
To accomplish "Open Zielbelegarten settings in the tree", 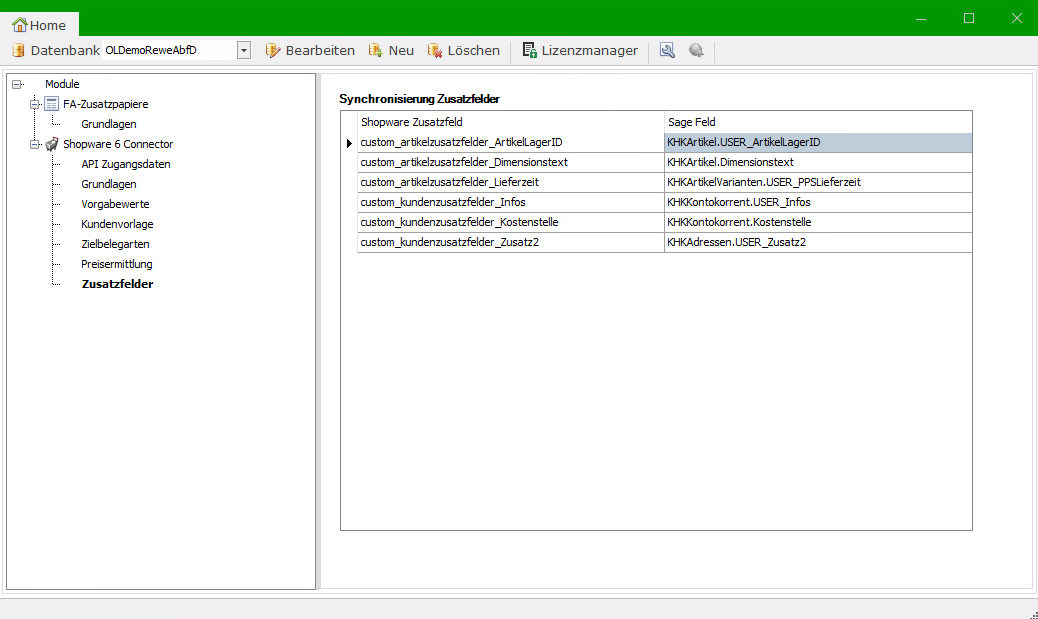I will 115,244.
